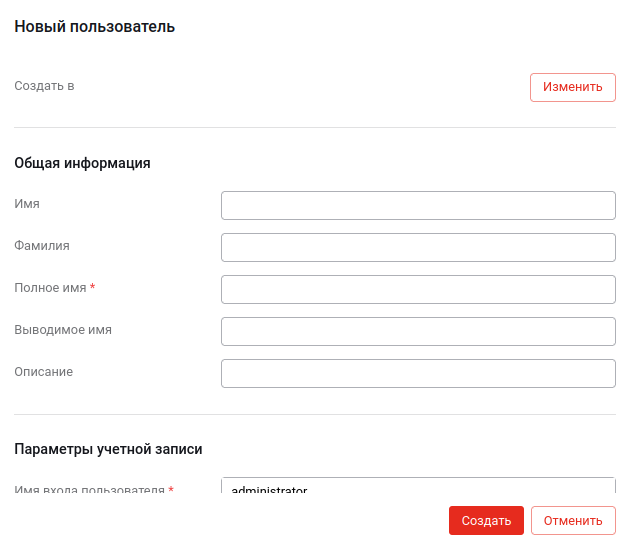This screenshot has height=547, width=632.
Task: Click the red asterisk beside Полное имя
Action: pos(93,288)
